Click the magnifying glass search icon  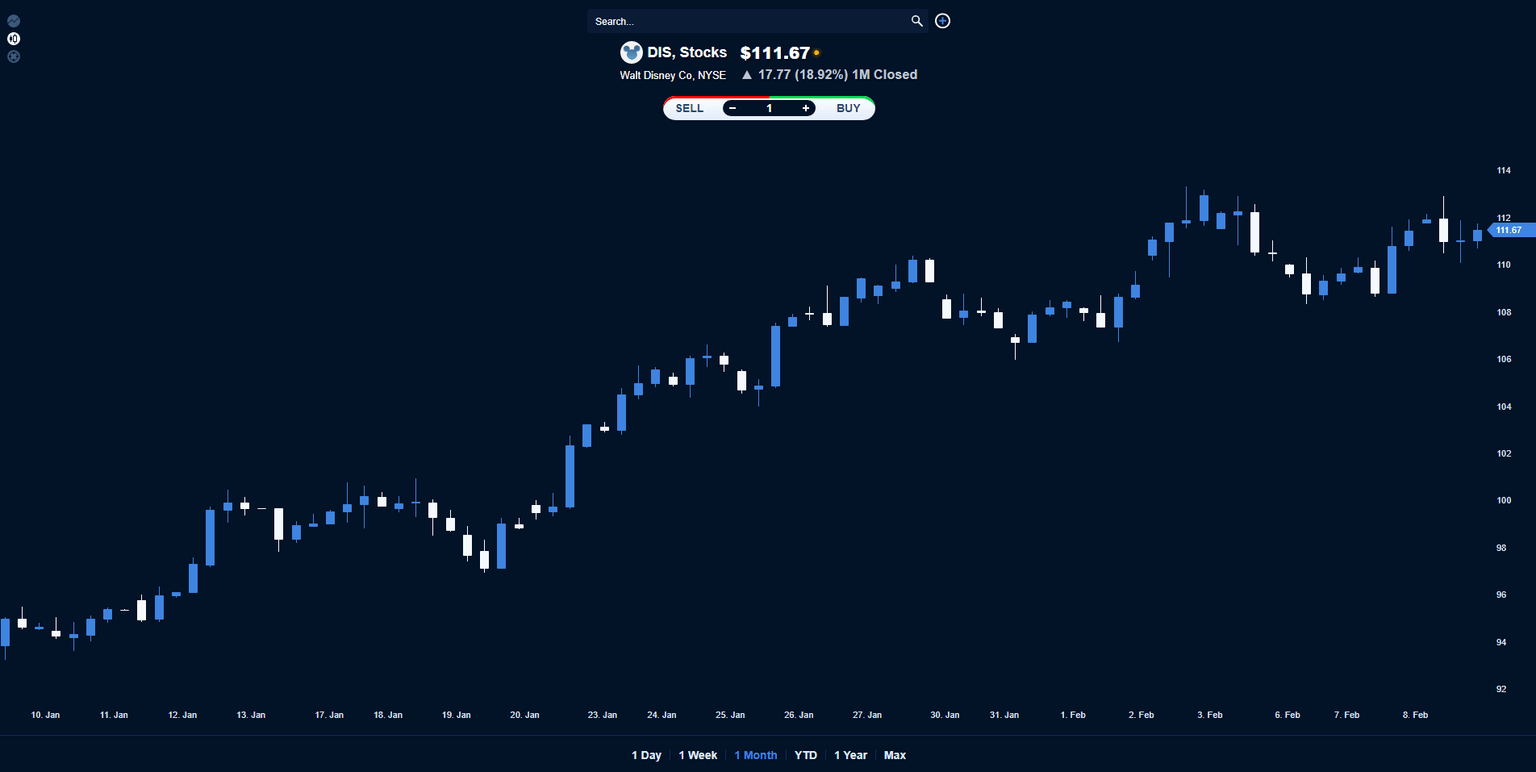pos(917,21)
